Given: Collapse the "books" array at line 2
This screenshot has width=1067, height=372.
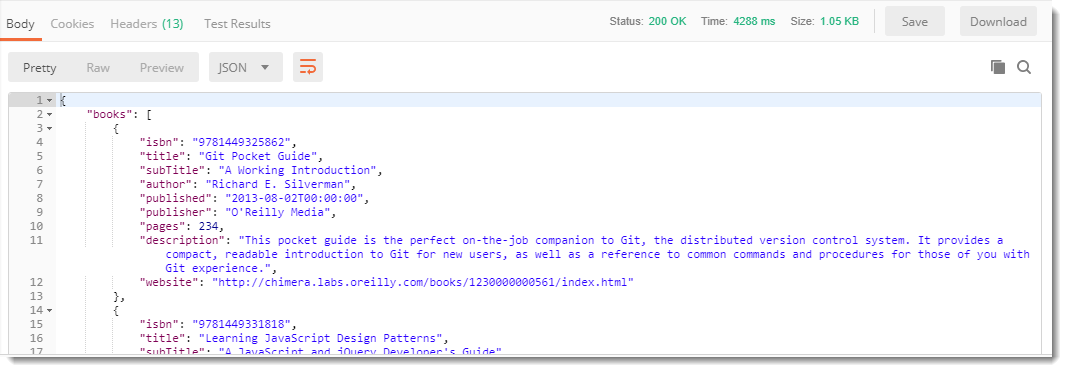Looking at the screenshot, I should click(49, 114).
